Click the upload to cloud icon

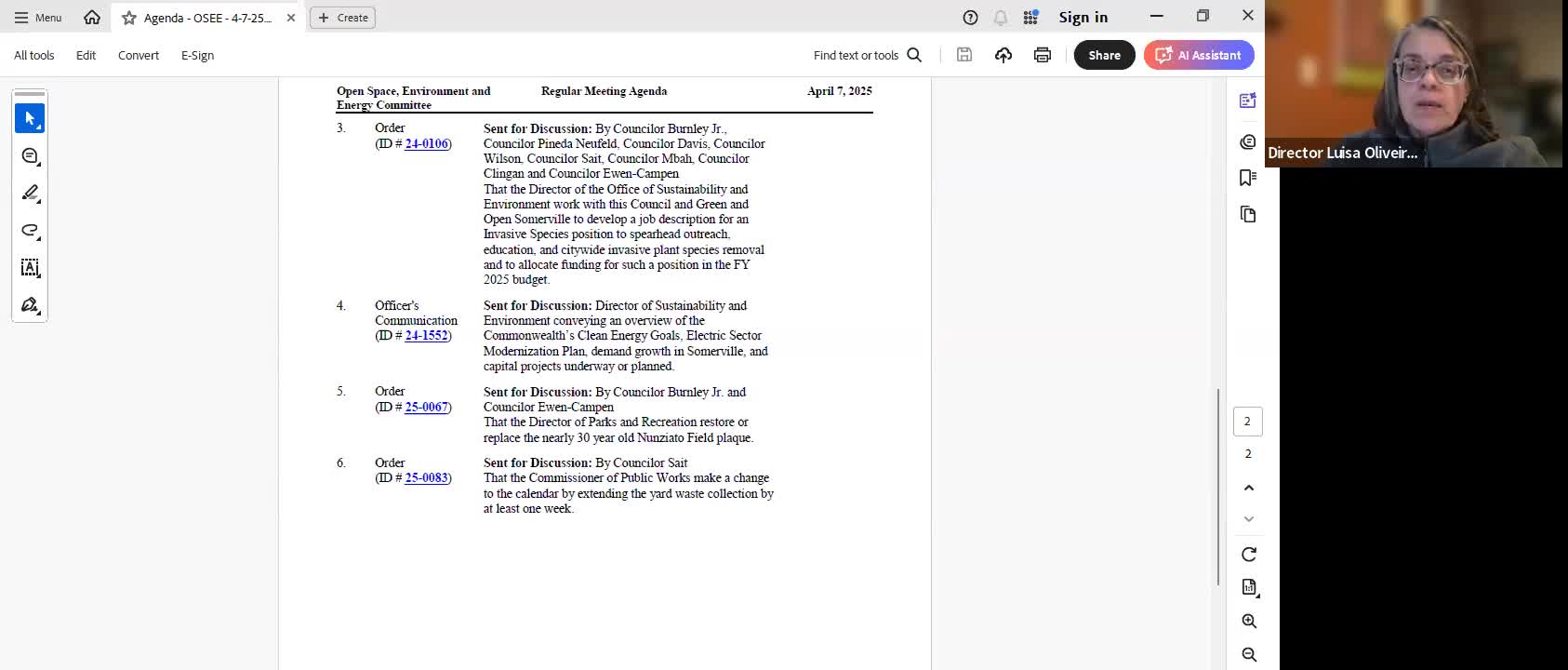(1003, 55)
